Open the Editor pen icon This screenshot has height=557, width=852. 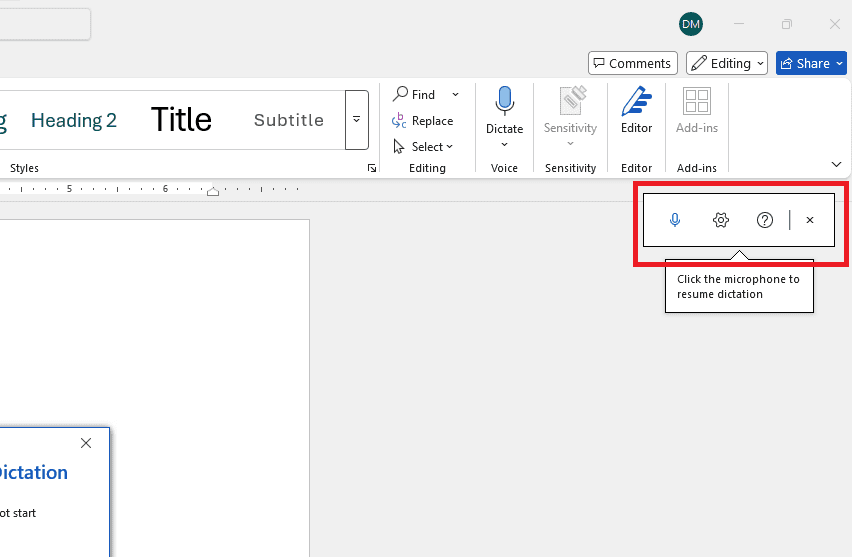click(636, 101)
